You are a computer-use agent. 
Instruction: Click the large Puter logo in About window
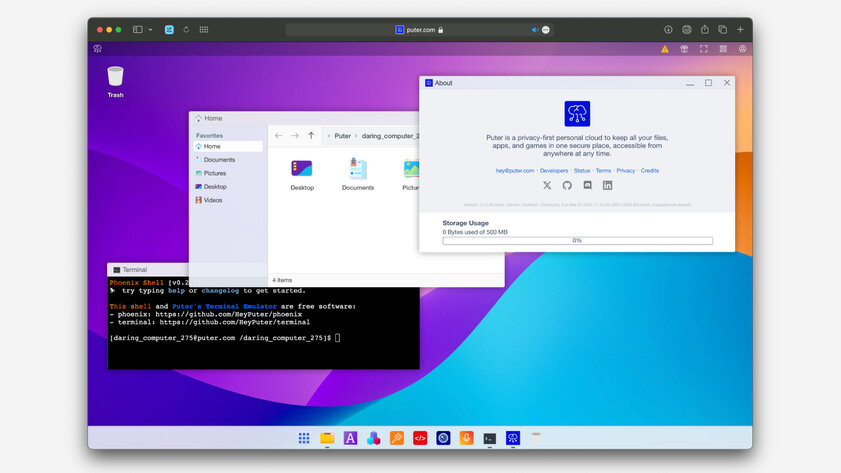pos(577,114)
